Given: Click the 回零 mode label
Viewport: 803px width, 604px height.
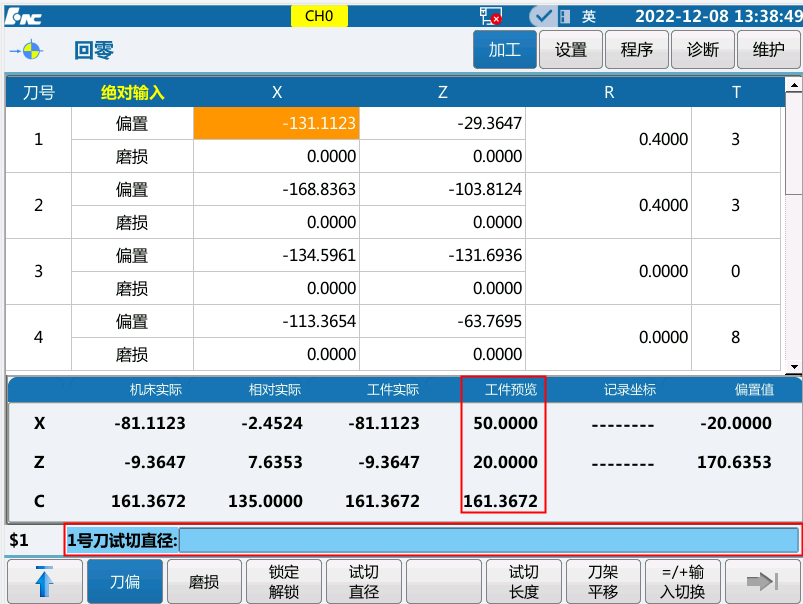Looking at the screenshot, I should point(94,51).
